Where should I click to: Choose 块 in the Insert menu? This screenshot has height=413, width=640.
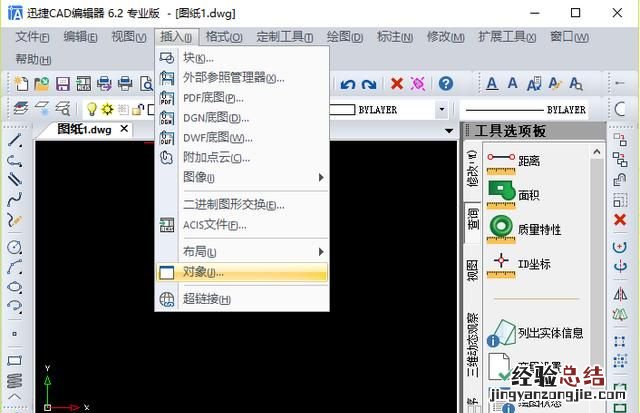point(242,58)
